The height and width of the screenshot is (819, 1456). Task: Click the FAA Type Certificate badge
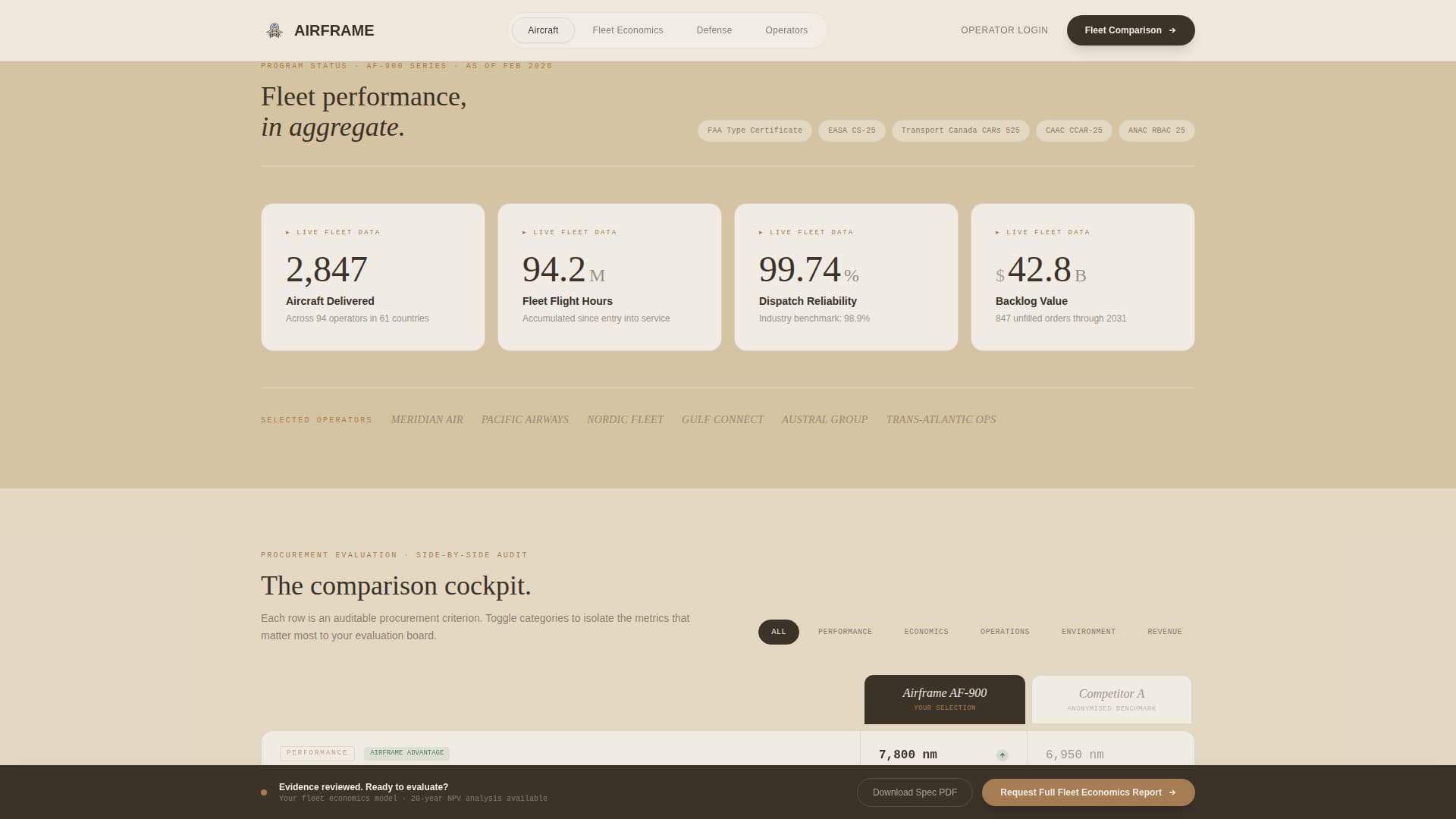[755, 130]
